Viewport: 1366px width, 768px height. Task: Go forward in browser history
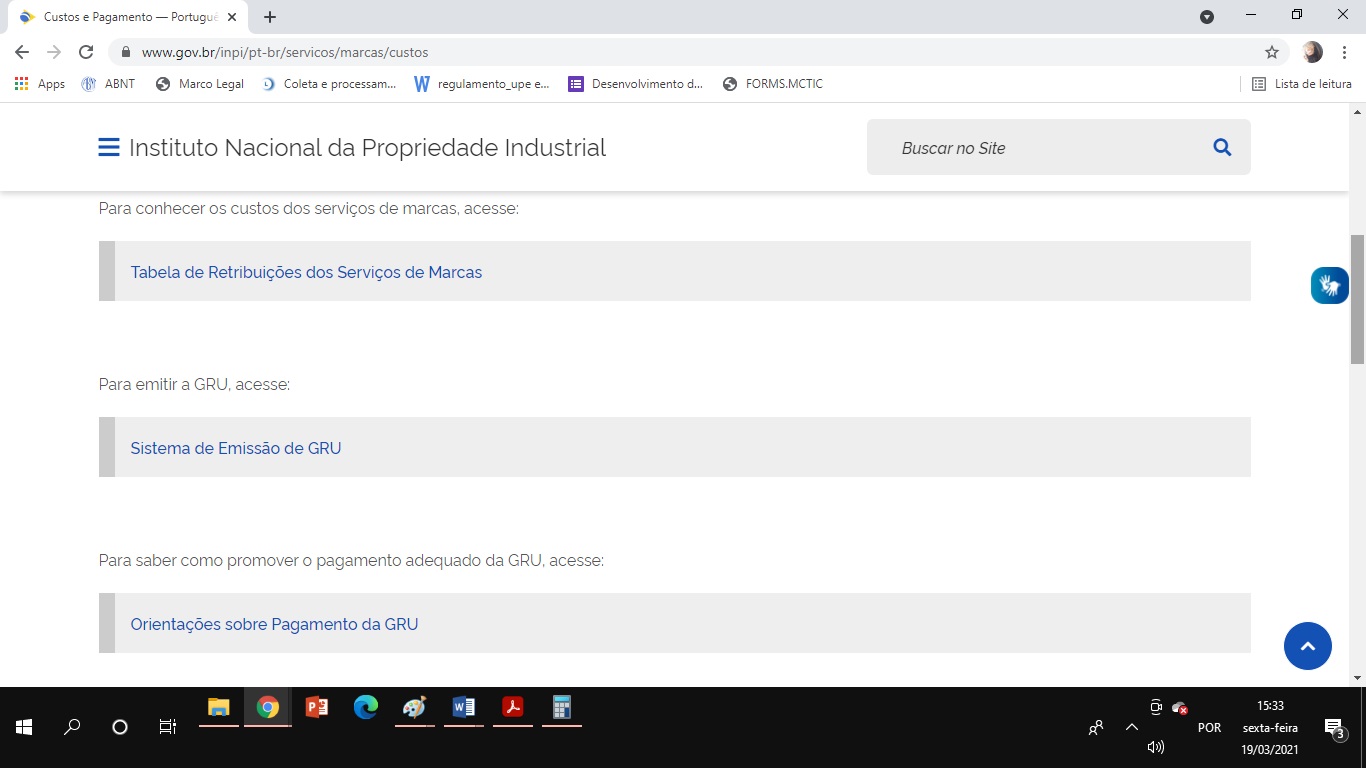pos(54,52)
